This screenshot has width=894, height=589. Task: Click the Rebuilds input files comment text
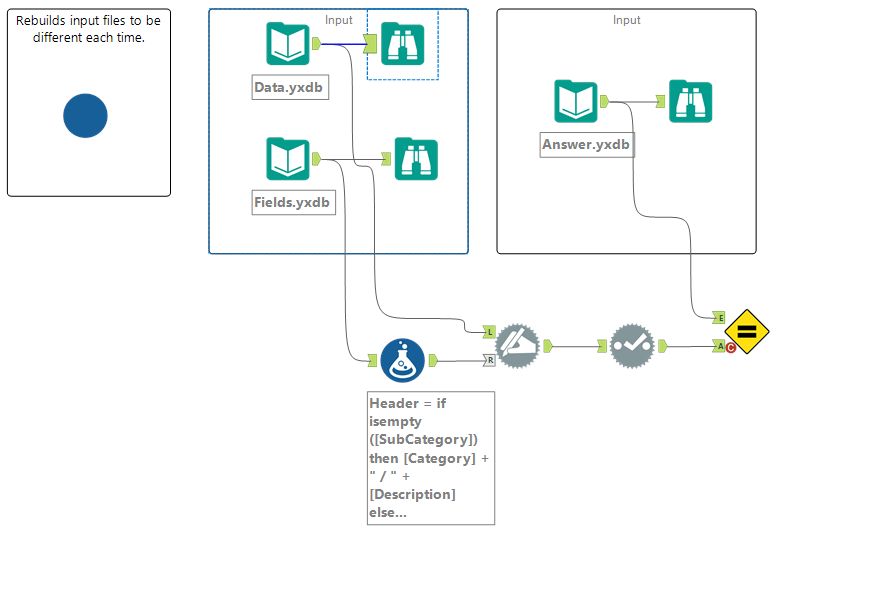[x=88, y=29]
